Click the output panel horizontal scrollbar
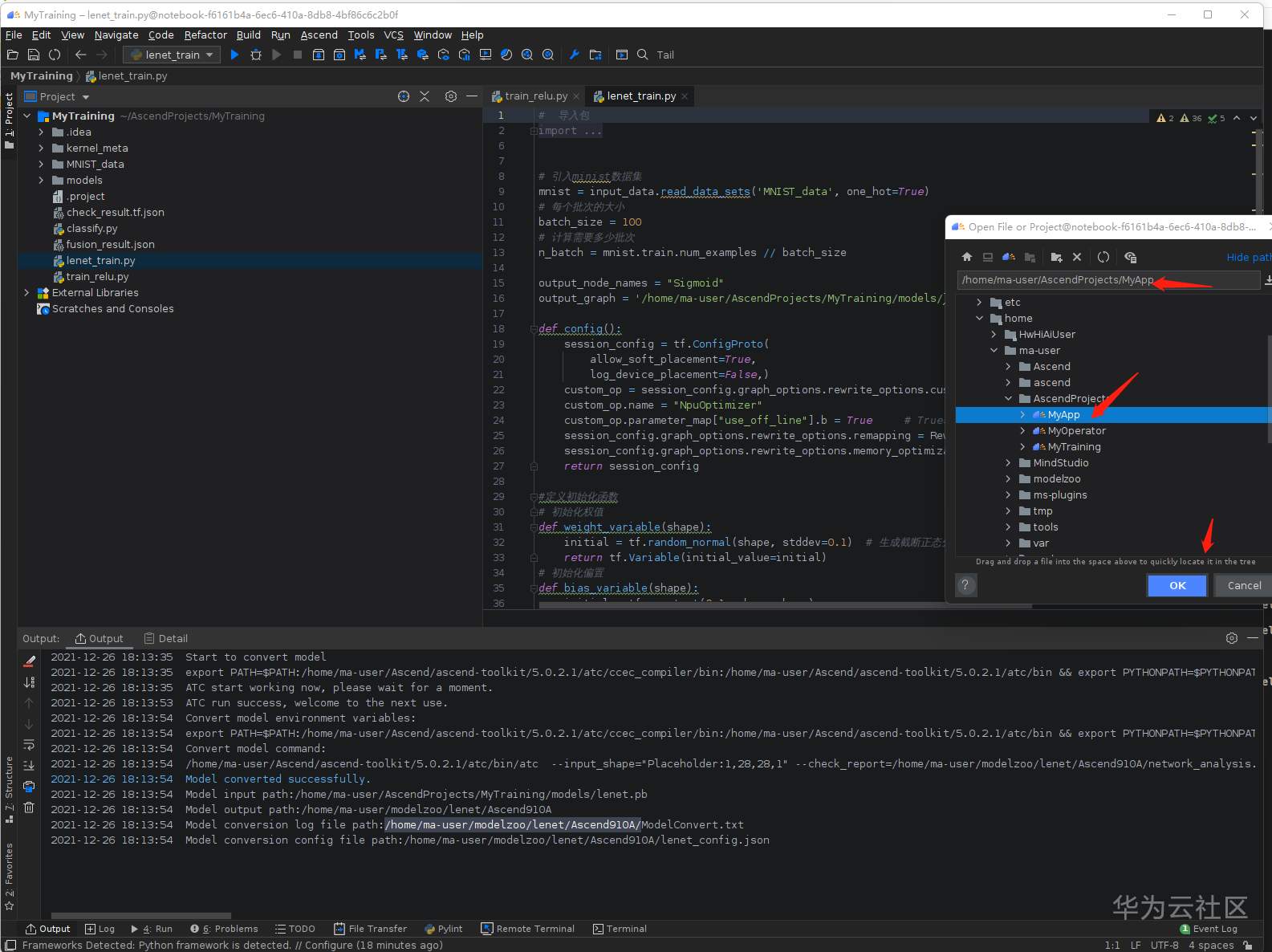Screen dimensions: 1272x952 141,915
